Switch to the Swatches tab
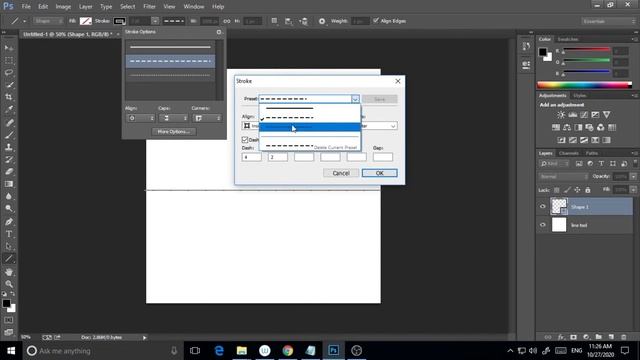640x360 pixels. click(x=568, y=39)
